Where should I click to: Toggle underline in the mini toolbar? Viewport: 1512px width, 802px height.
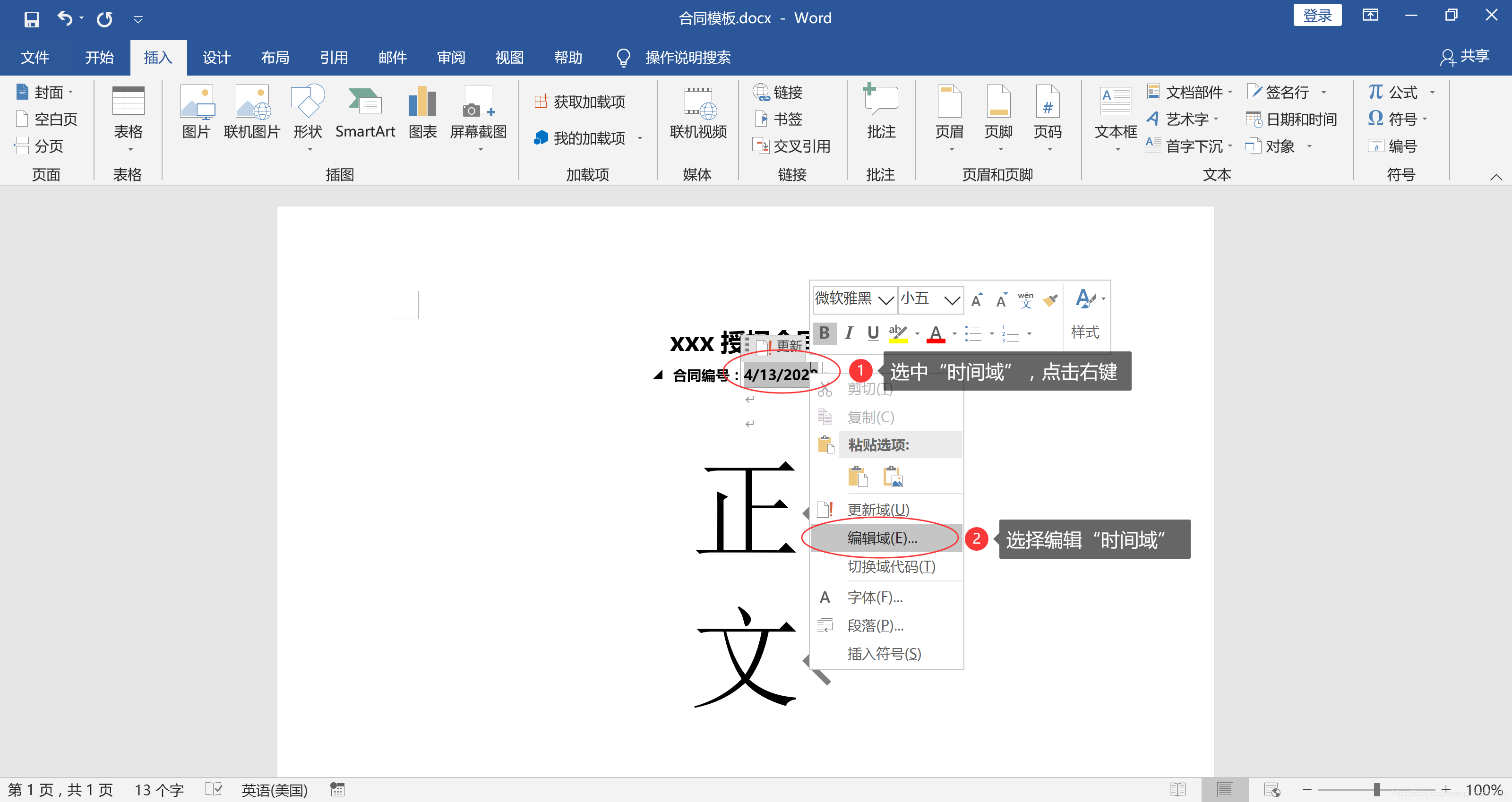click(873, 333)
